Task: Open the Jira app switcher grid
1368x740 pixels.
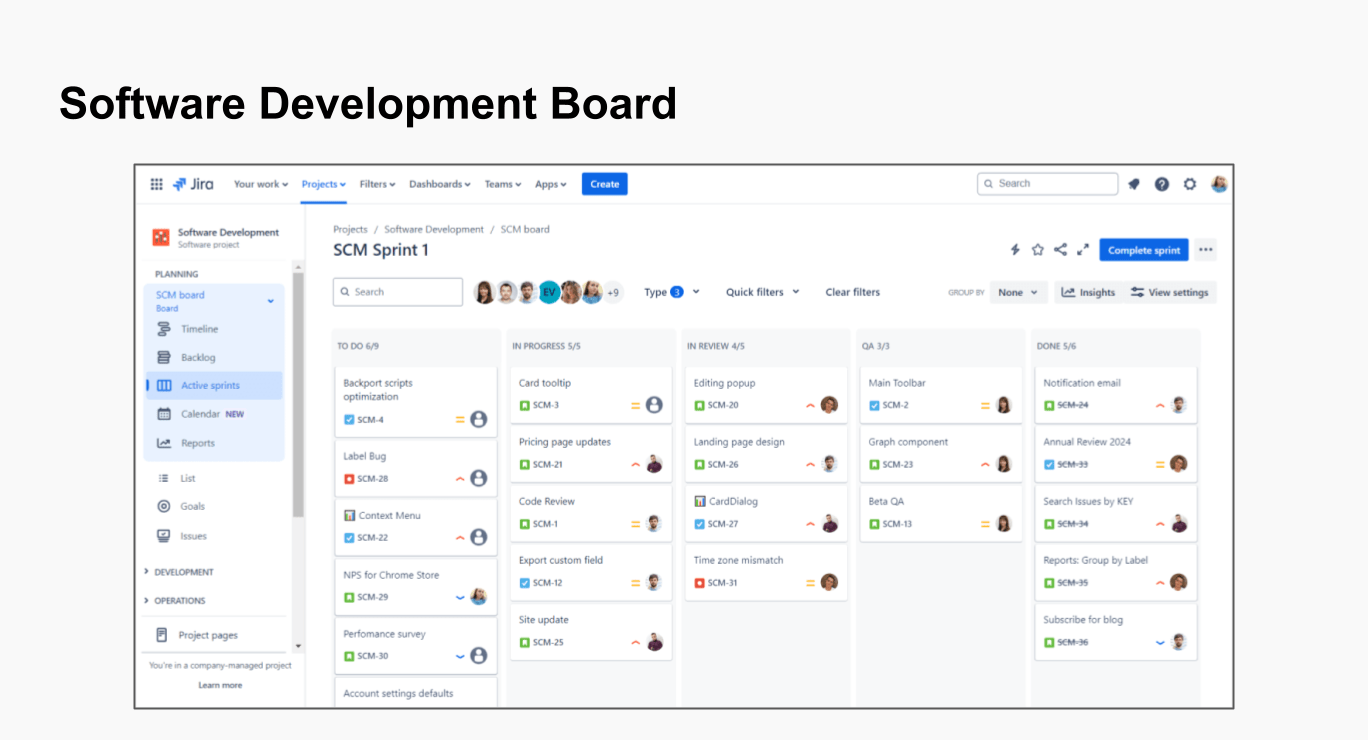Action: 157,183
